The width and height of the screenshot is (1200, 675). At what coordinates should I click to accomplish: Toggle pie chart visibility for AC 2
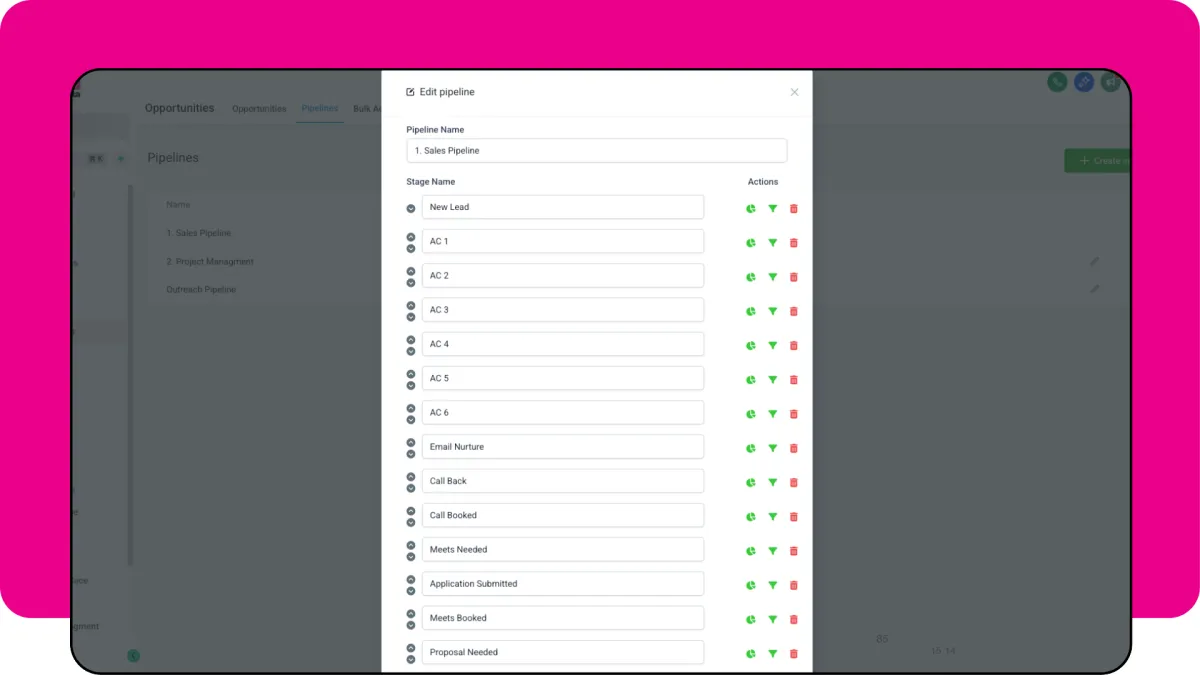[751, 277]
